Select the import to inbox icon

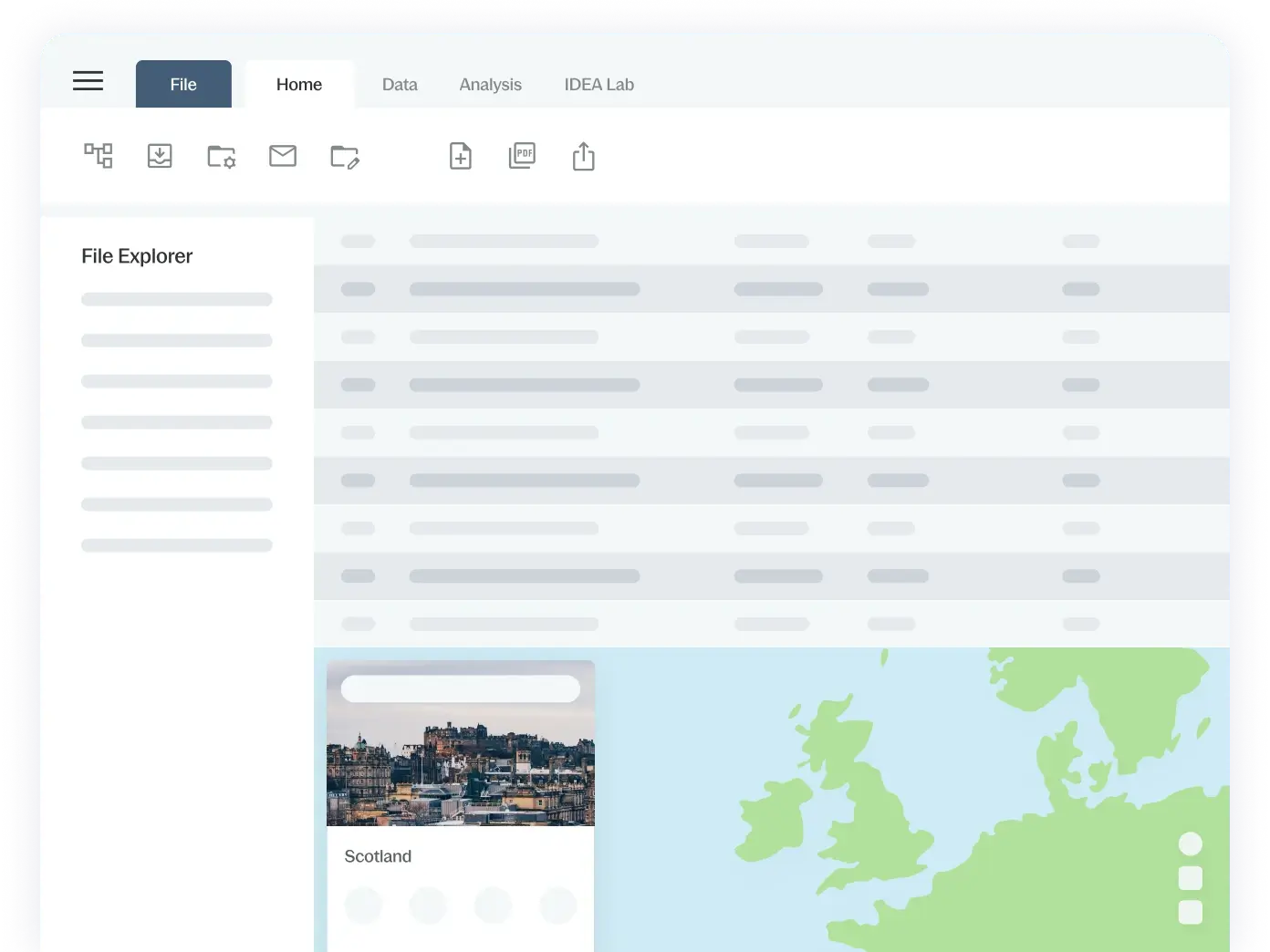coord(160,156)
